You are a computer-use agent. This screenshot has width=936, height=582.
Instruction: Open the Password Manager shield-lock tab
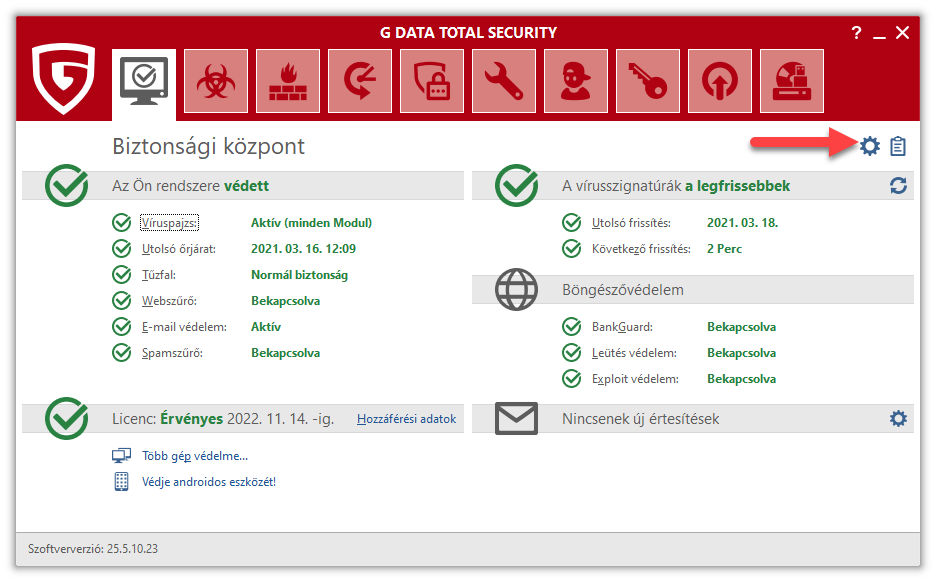[432, 81]
